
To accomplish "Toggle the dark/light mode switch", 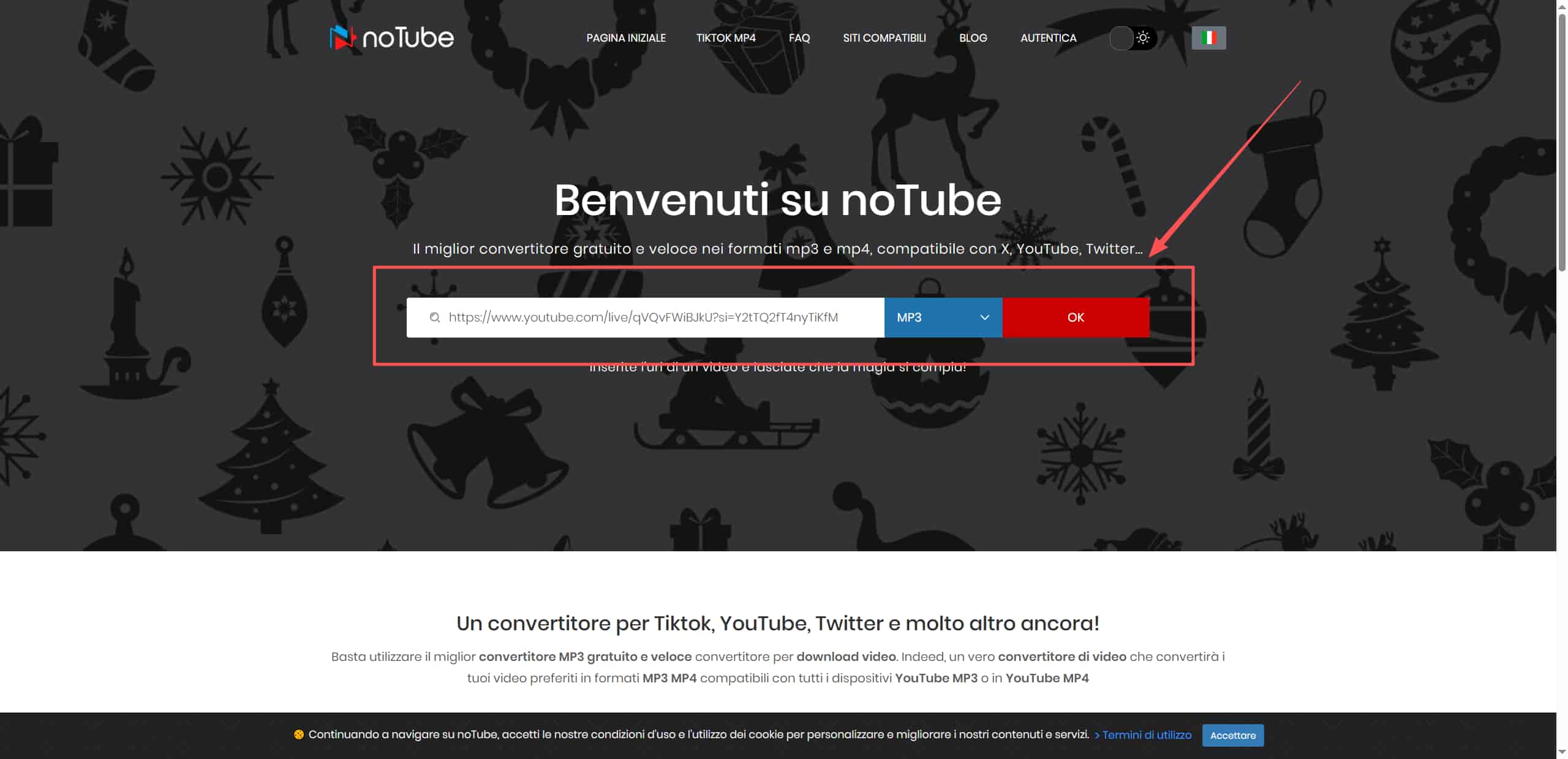I will [x=1132, y=38].
